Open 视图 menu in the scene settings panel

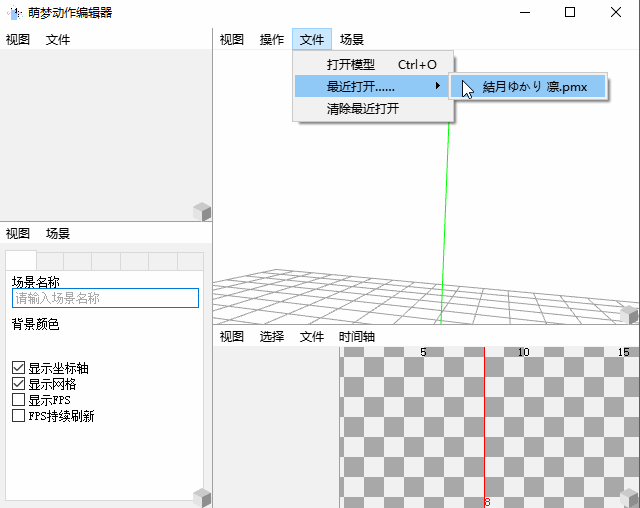[18, 233]
